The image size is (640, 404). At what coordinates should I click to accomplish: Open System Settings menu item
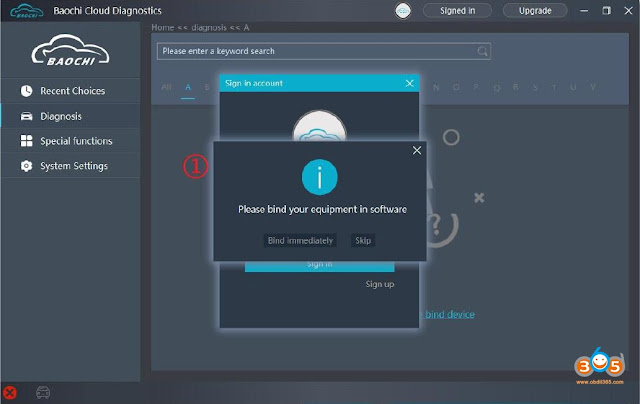pos(70,166)
